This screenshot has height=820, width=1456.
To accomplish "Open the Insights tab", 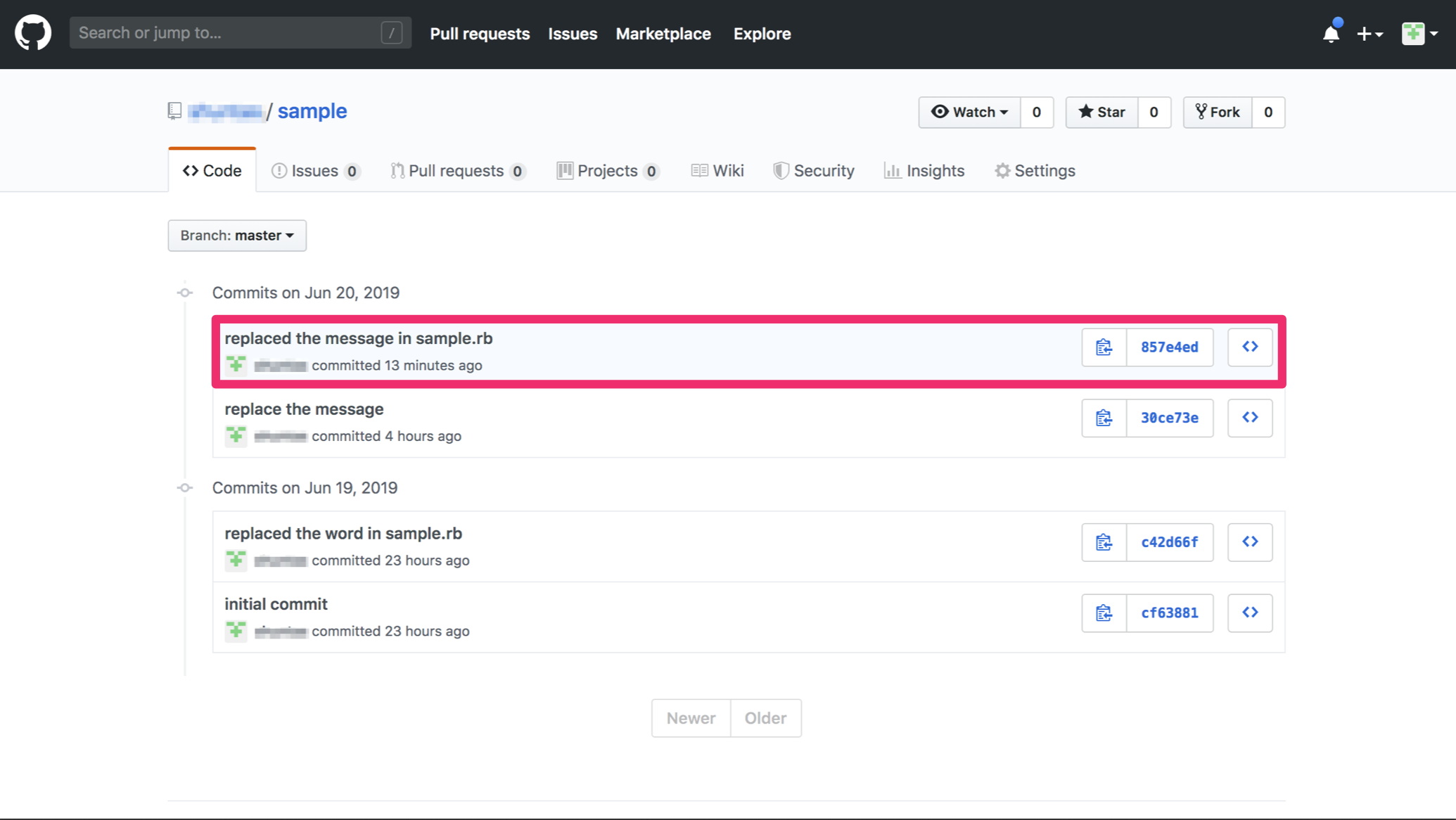I will (924, 171).
